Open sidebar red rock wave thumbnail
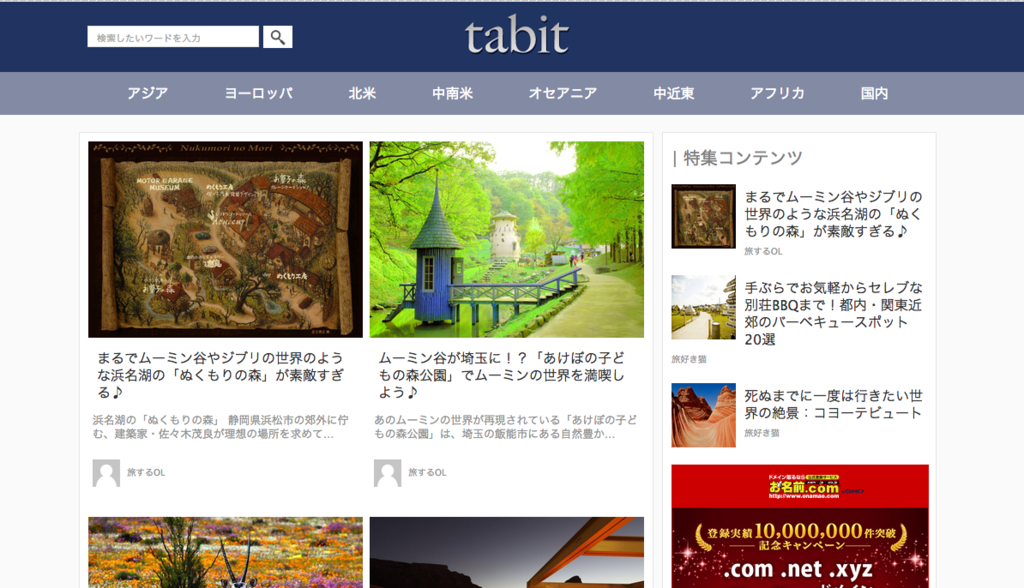 [703, 415]
